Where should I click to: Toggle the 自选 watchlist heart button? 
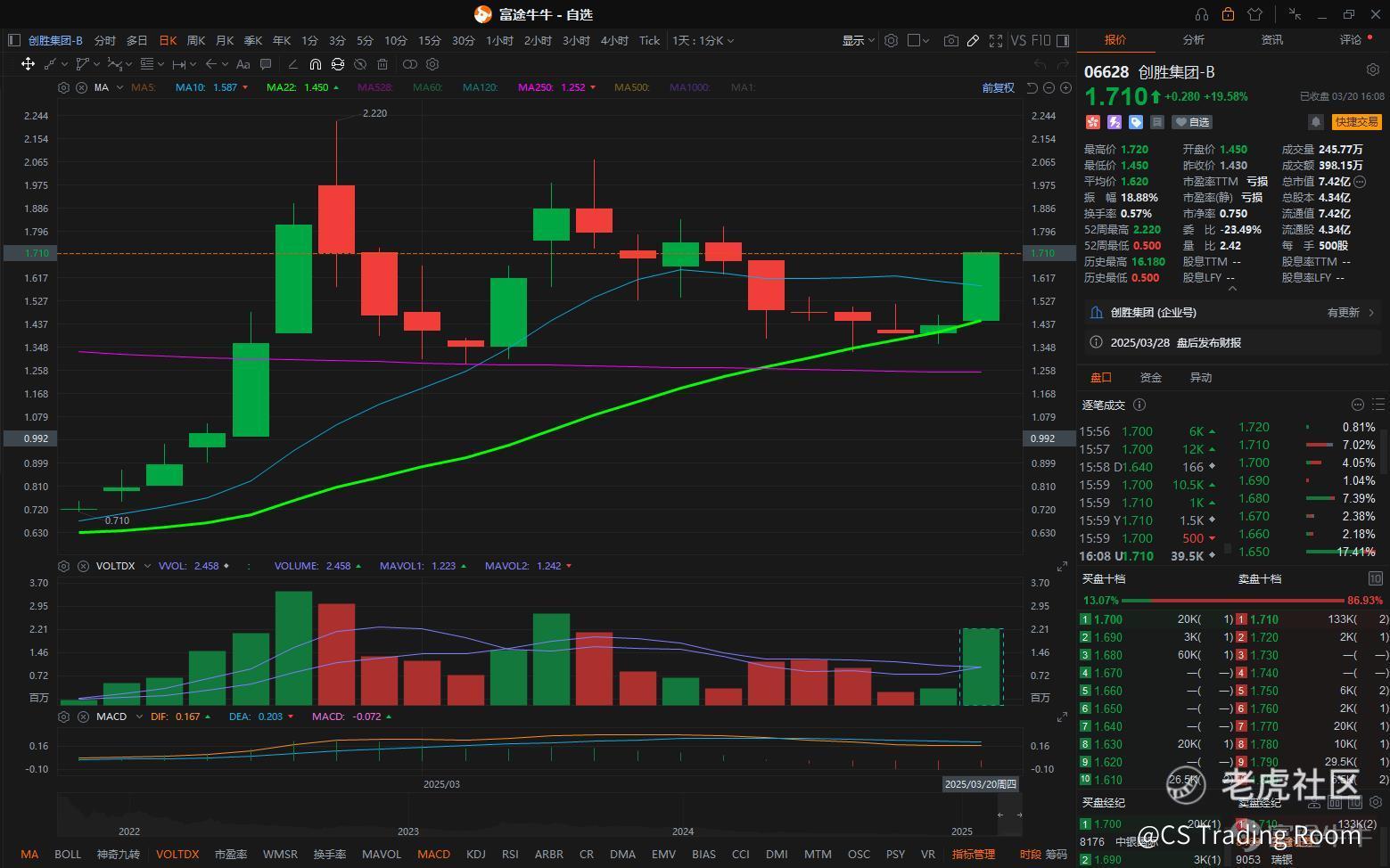(1191, 122)
